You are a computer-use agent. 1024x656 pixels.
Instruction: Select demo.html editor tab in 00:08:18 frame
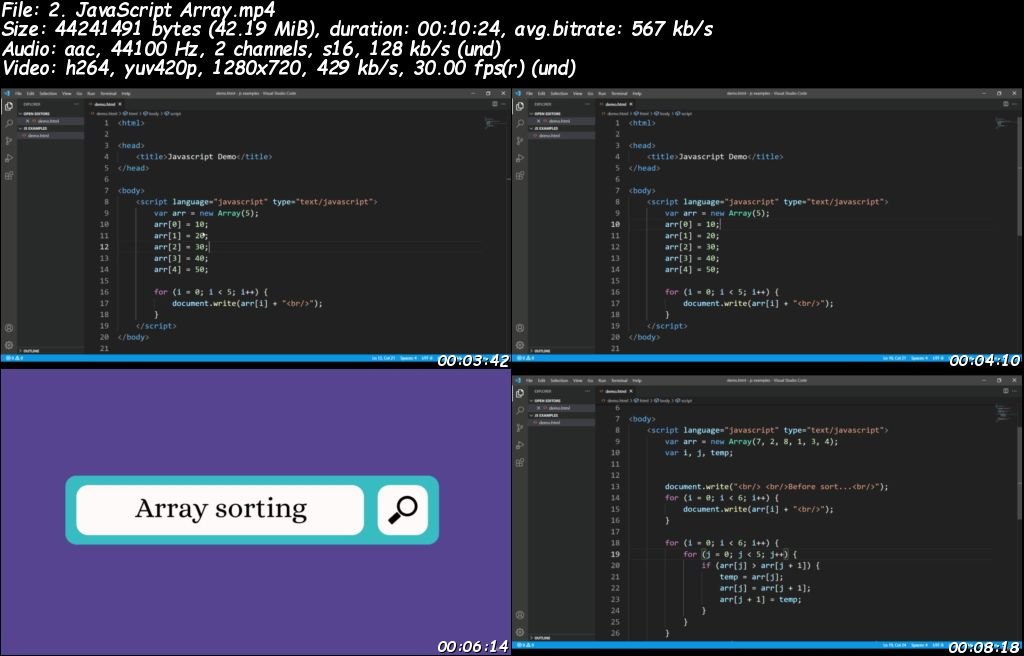click(617, 391)
